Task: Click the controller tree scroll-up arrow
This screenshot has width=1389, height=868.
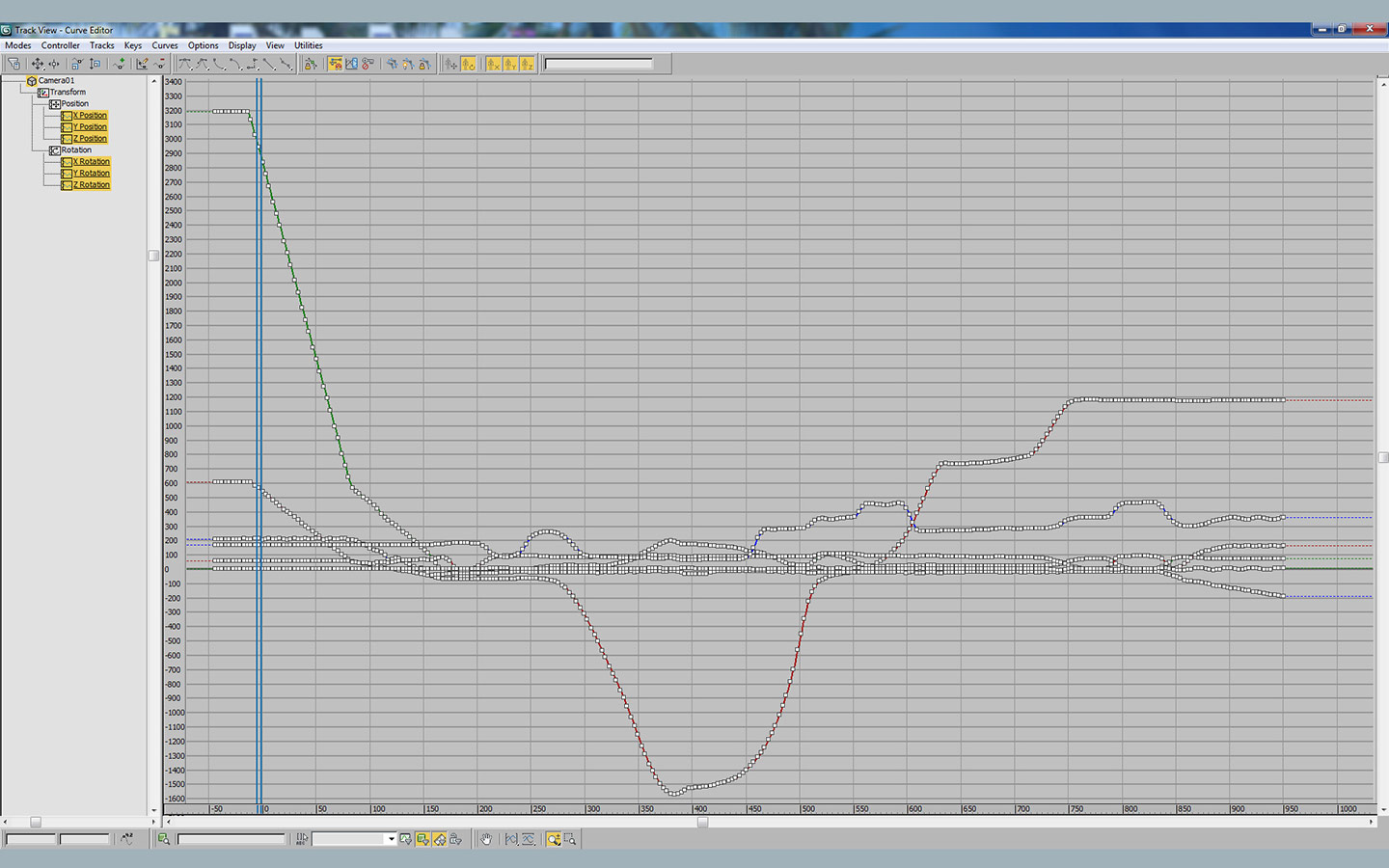Action: pos(153,81)
